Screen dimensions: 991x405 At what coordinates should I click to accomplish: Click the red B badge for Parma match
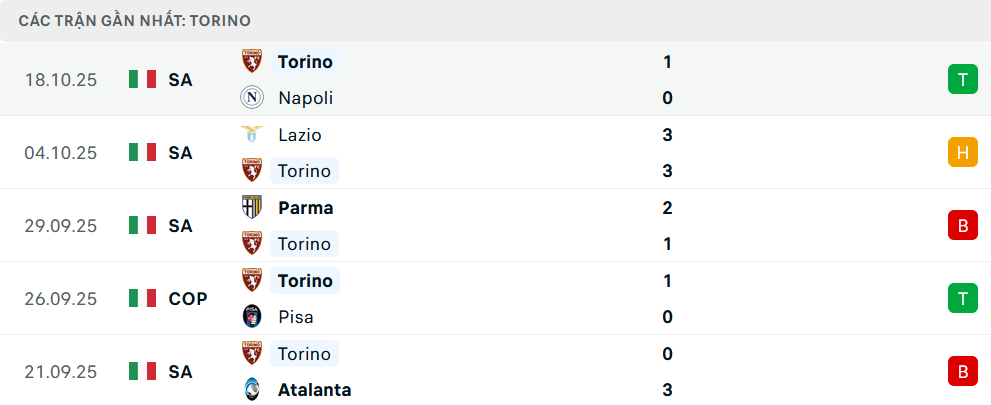click(962, 226)
